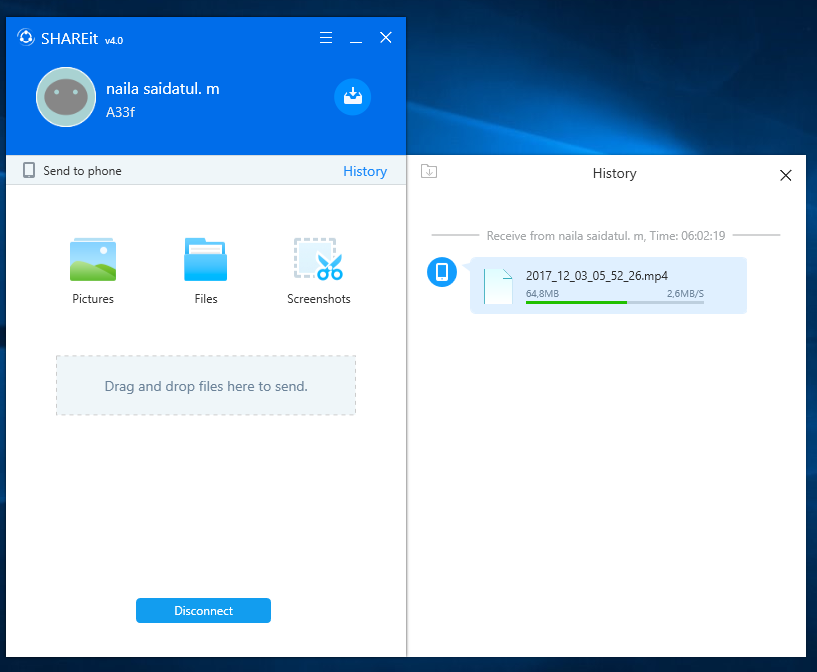Viewport: 817px width, 672px height.
Task: Close the History panel
Action: [786, 175]
